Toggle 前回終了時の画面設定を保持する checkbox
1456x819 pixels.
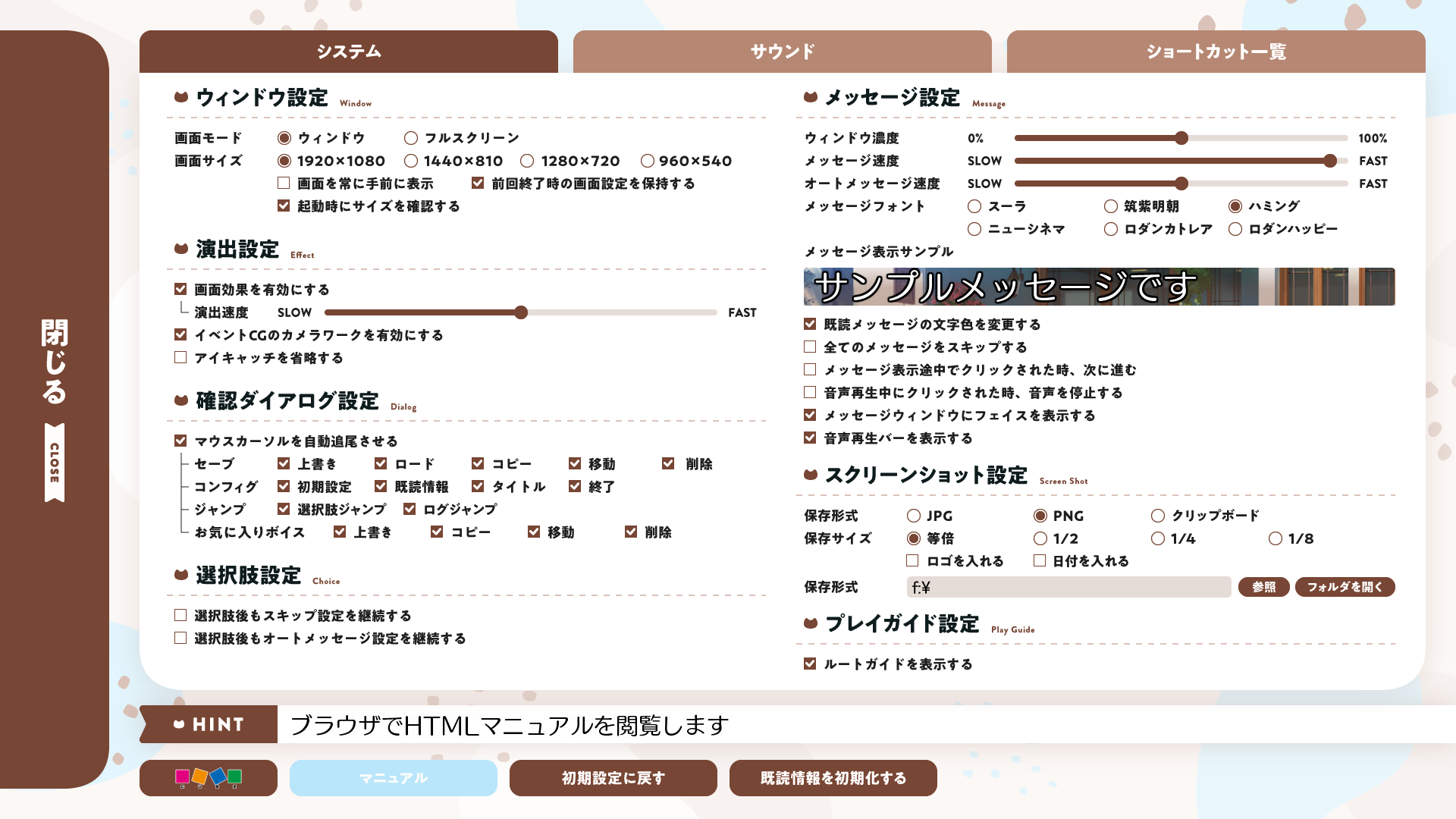pos(478,184)
